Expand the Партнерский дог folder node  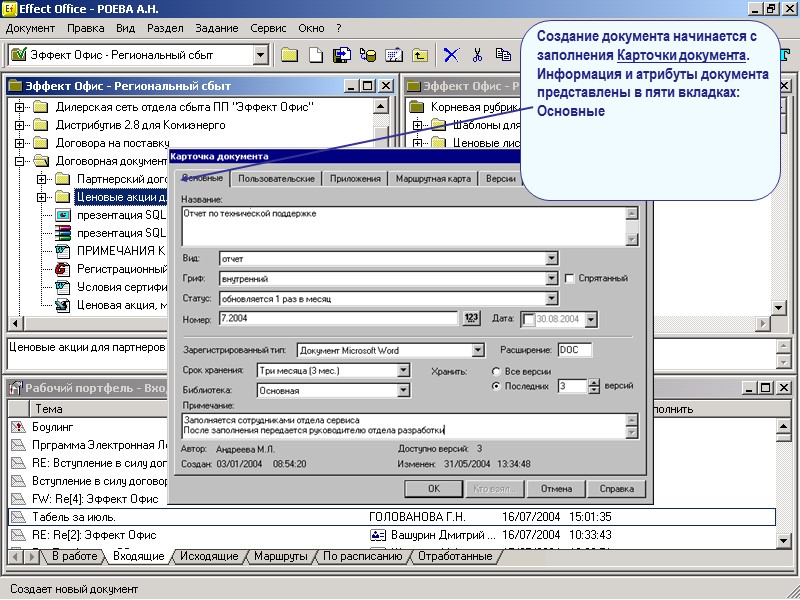[x=42, y=179]
